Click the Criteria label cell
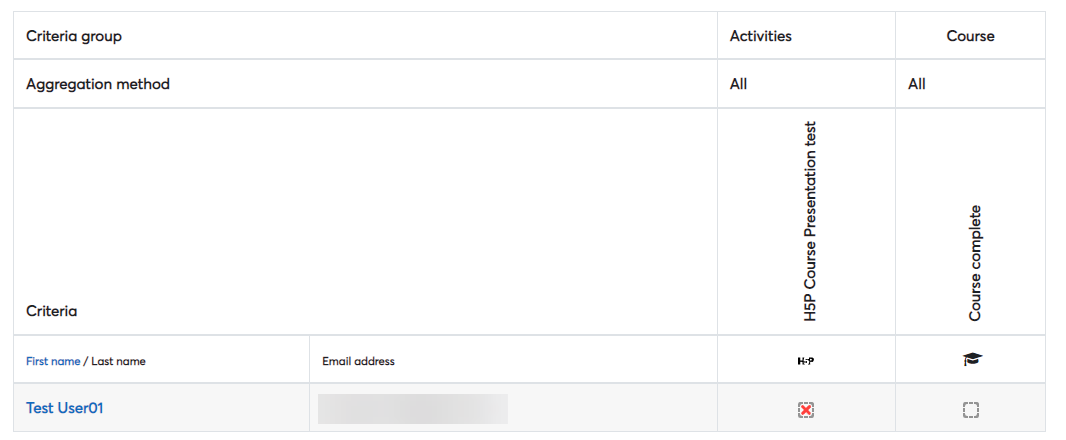The image size is (1066, 440). 365,221
